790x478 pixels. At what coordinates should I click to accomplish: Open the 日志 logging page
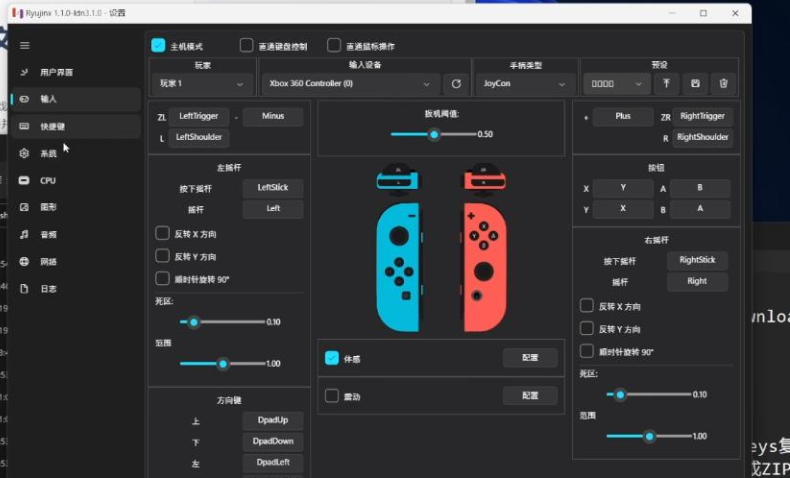(76, 289)
